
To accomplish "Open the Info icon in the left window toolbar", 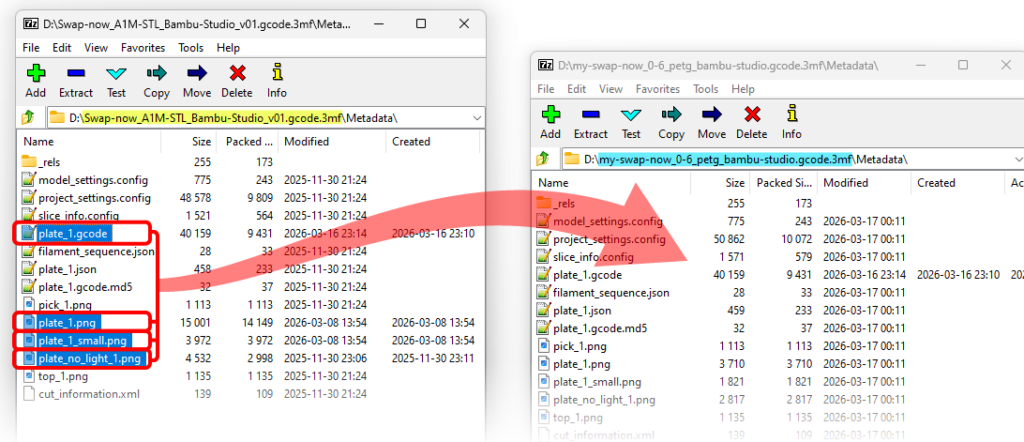I will [x=277, y=75].
